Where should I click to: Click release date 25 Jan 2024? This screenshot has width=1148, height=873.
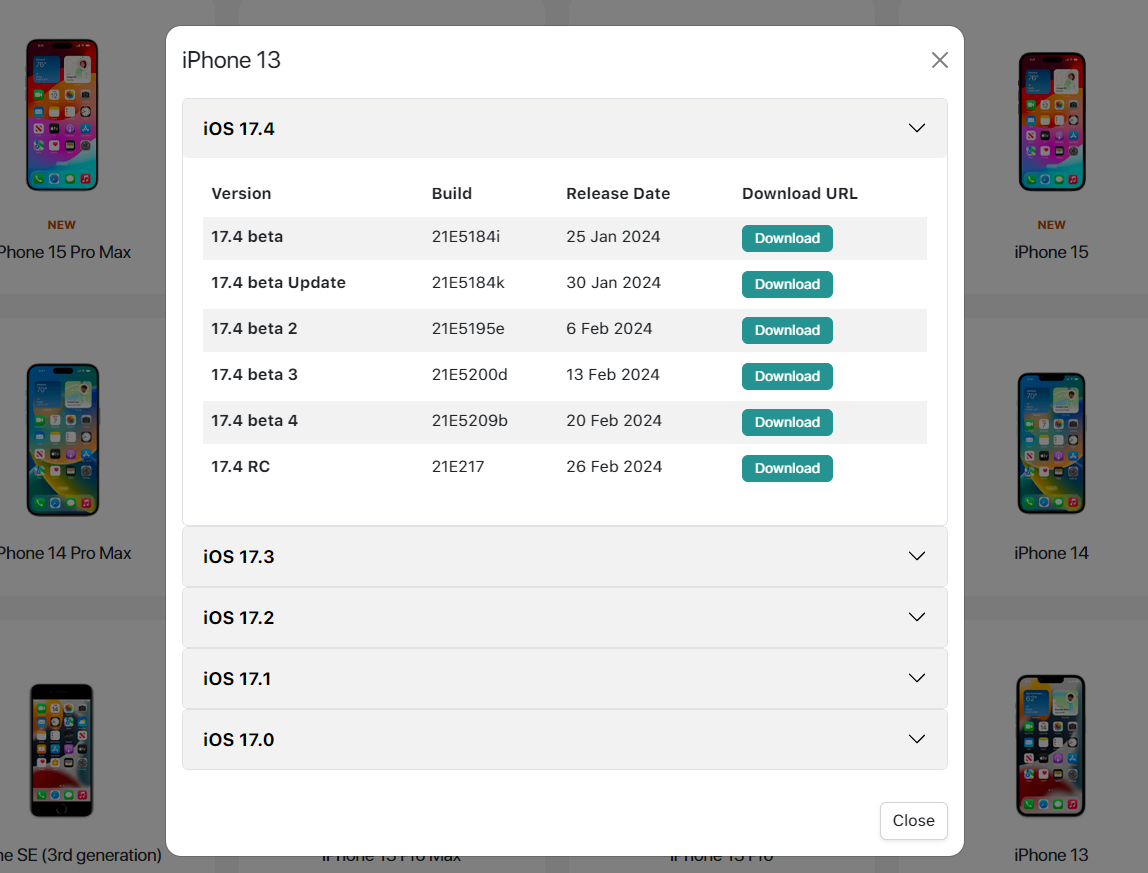613,237
